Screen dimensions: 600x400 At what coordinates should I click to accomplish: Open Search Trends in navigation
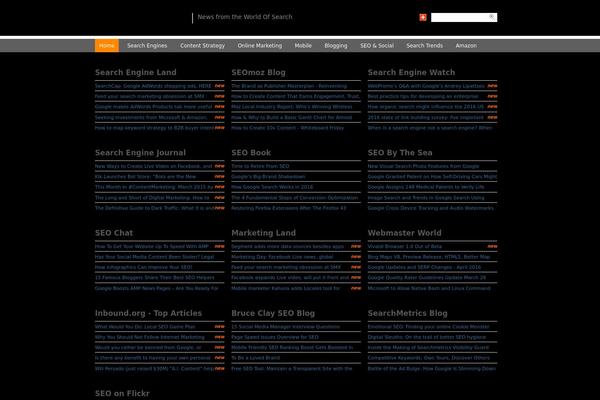[424, 46]
